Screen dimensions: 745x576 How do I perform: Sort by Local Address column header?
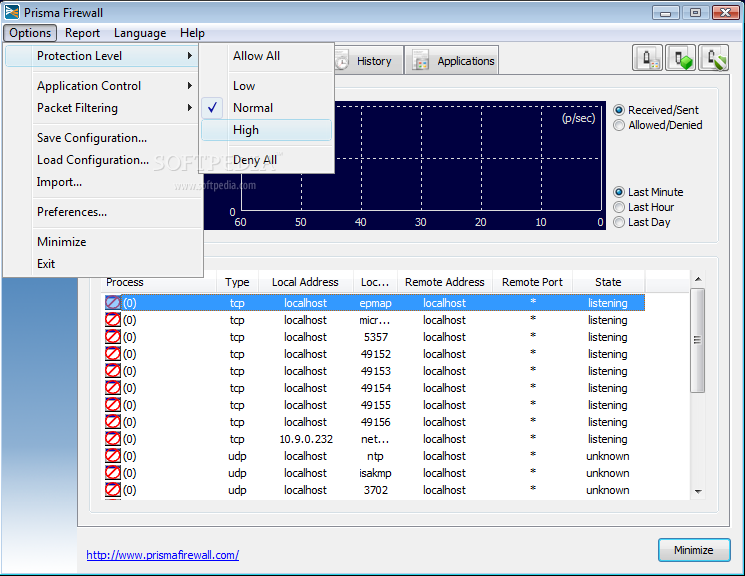305,282
